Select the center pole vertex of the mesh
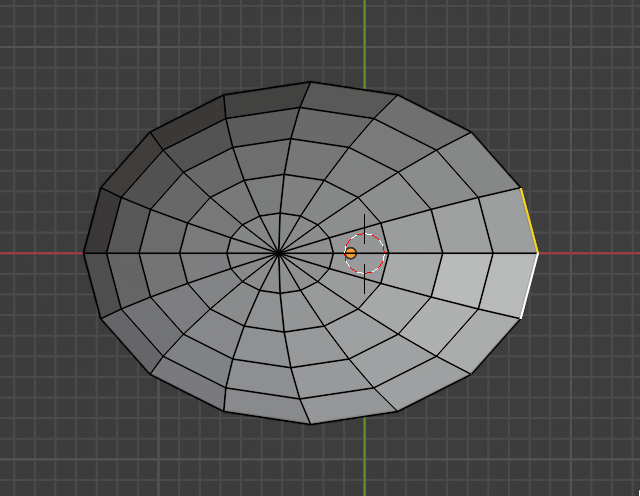640x496 pixels. pos(279,253)
